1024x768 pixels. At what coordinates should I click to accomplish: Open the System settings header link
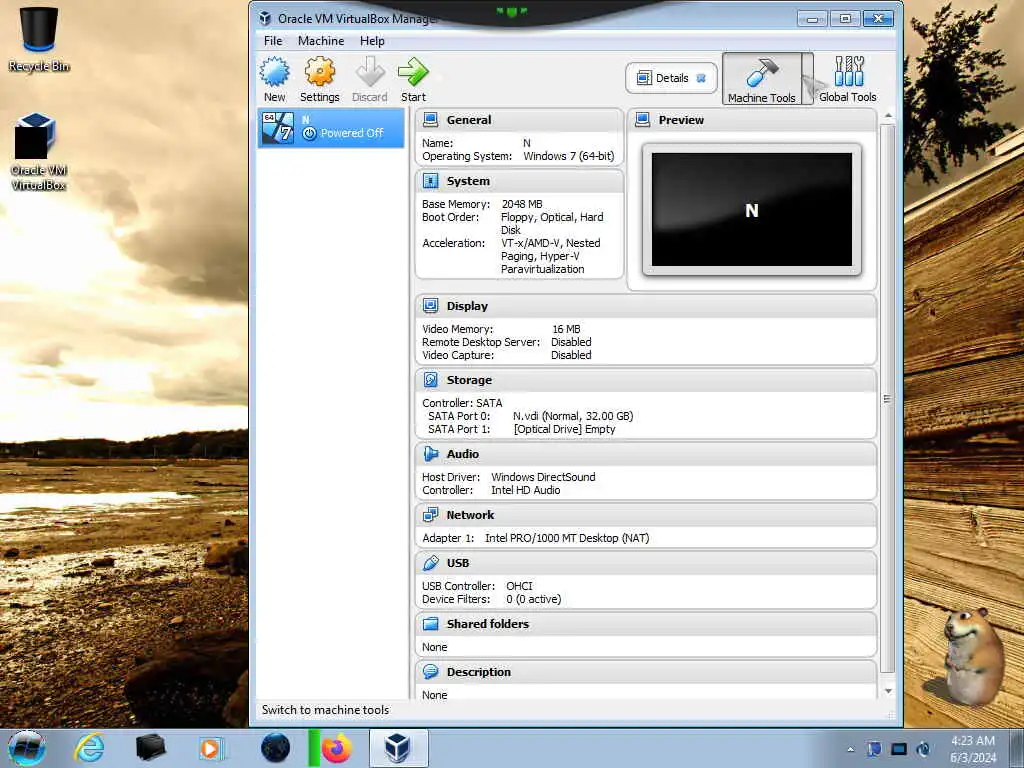click(x=468, y=181)
